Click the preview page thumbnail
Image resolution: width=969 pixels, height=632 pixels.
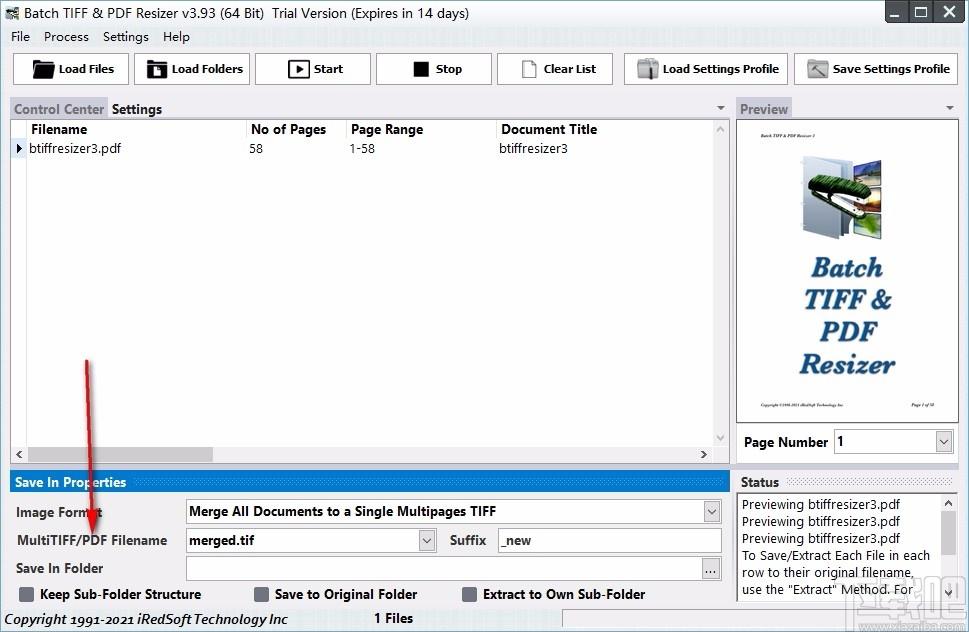[x=847, y=271]
